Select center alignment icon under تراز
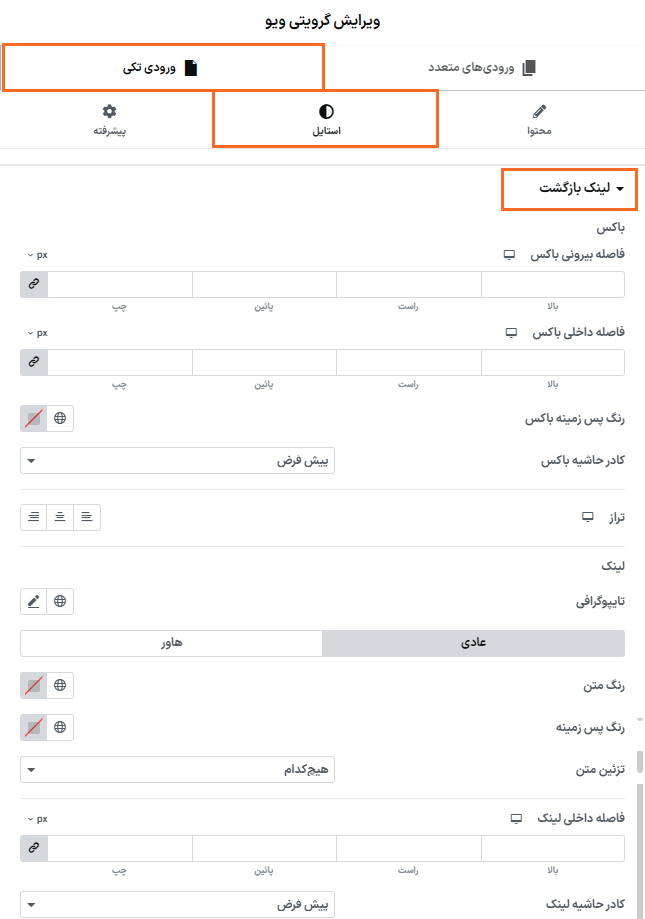 [x=60, y=517]
